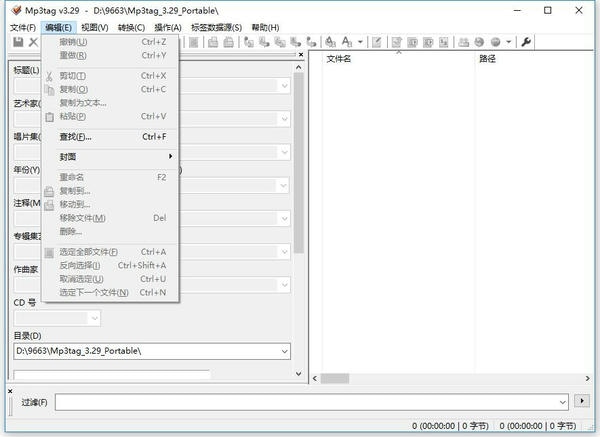Open the 操作(A) menu

168,28
